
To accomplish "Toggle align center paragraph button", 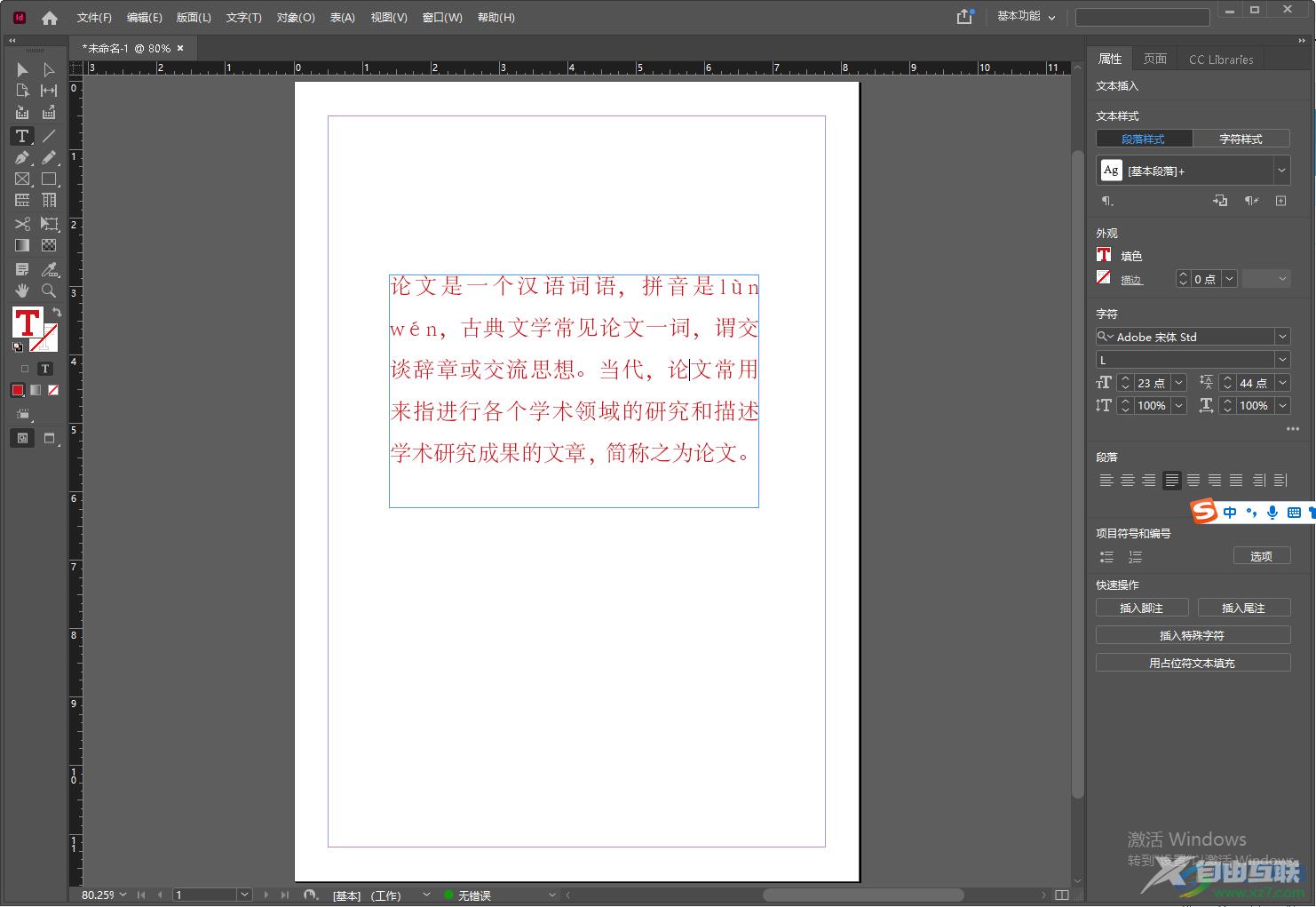I will pyautogui.click(x=1128, y=481).
